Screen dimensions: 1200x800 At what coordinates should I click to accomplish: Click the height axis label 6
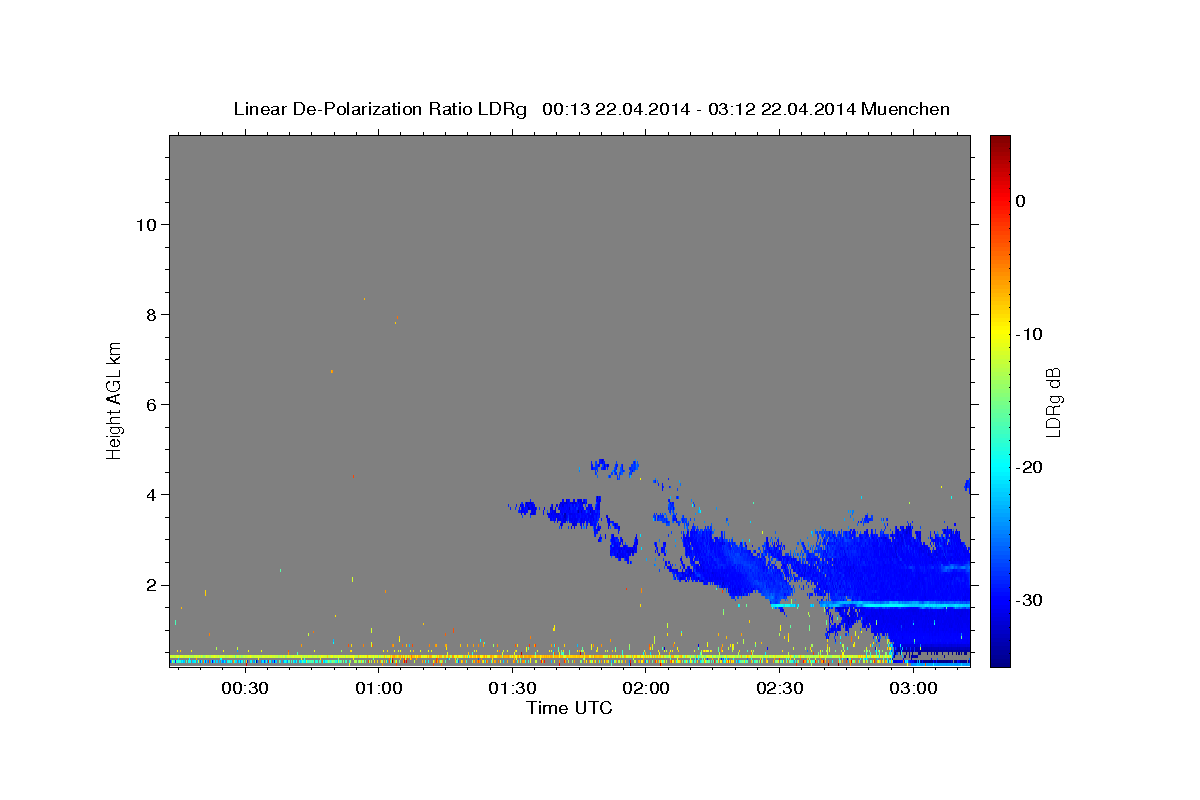click(150, 404)
